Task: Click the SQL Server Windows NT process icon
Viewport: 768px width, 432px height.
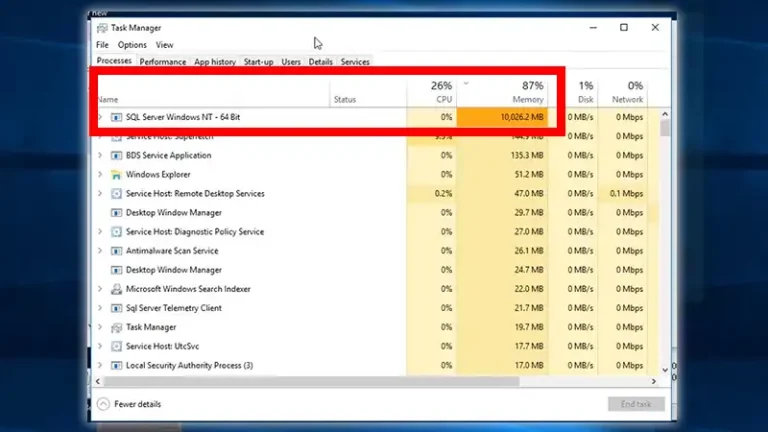Action: pos(116,117)
